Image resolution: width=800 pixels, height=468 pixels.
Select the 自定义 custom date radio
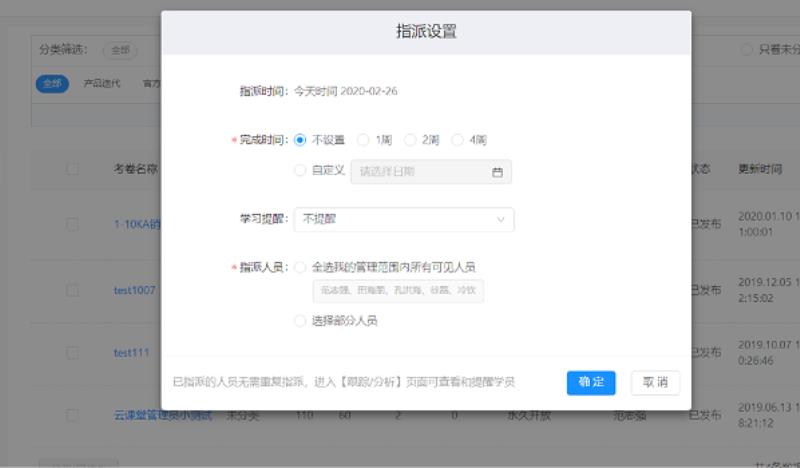[300, 170]
